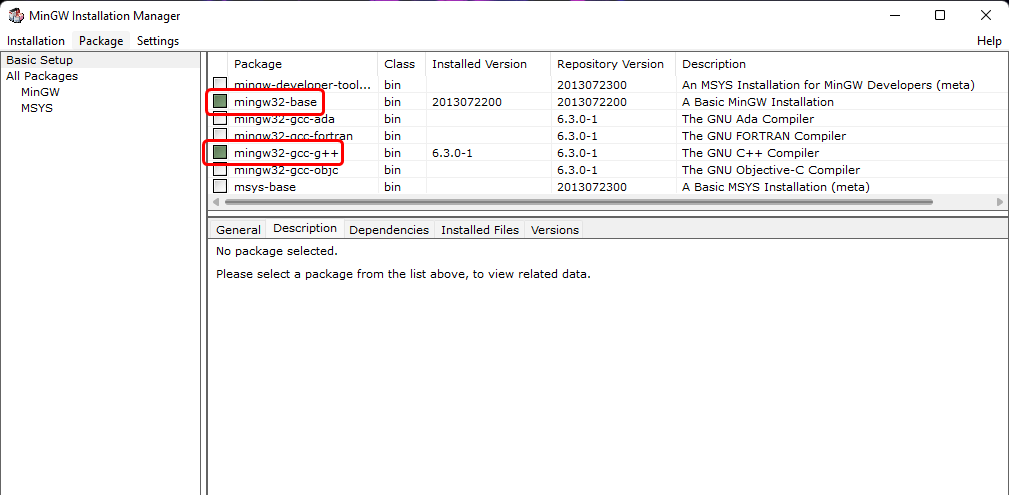Select Basic Setup in the sidebar

40,60
